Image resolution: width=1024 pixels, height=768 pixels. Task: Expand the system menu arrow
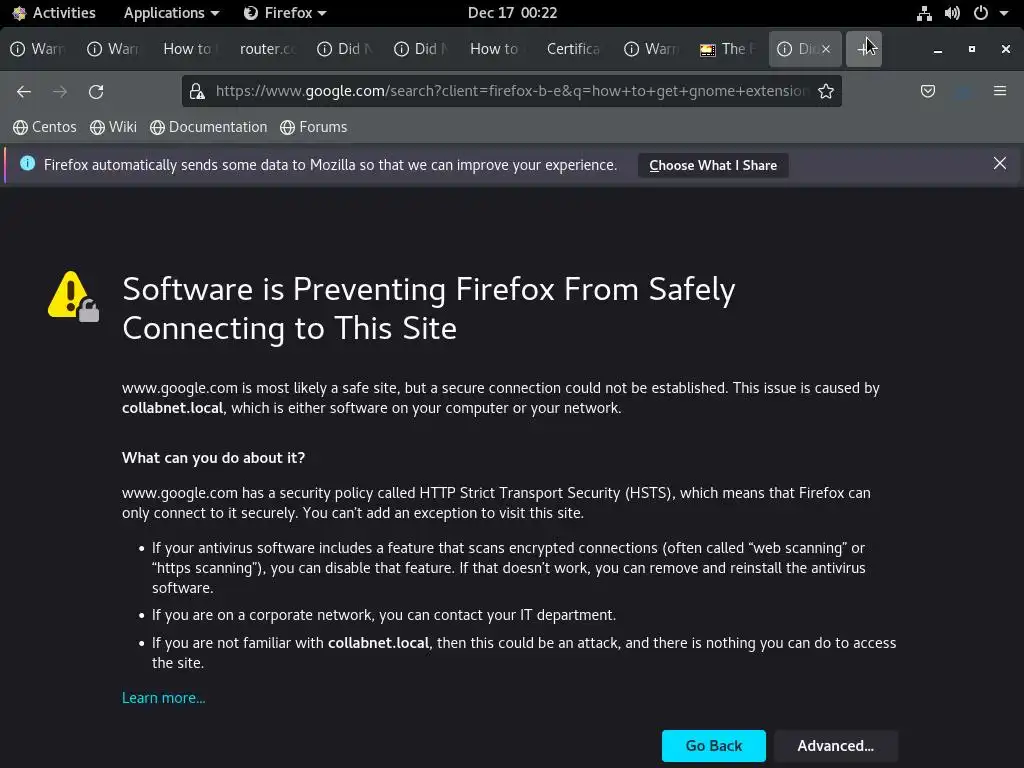(x=1004, y=13)
